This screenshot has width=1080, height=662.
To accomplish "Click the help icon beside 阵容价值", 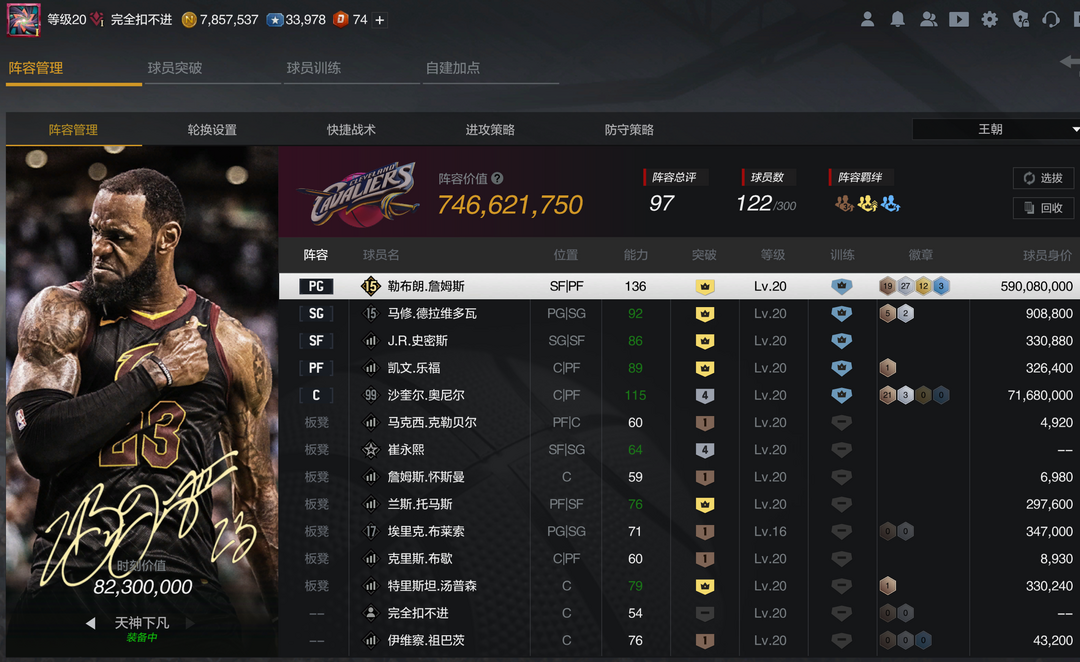I will tap(497, 179).
